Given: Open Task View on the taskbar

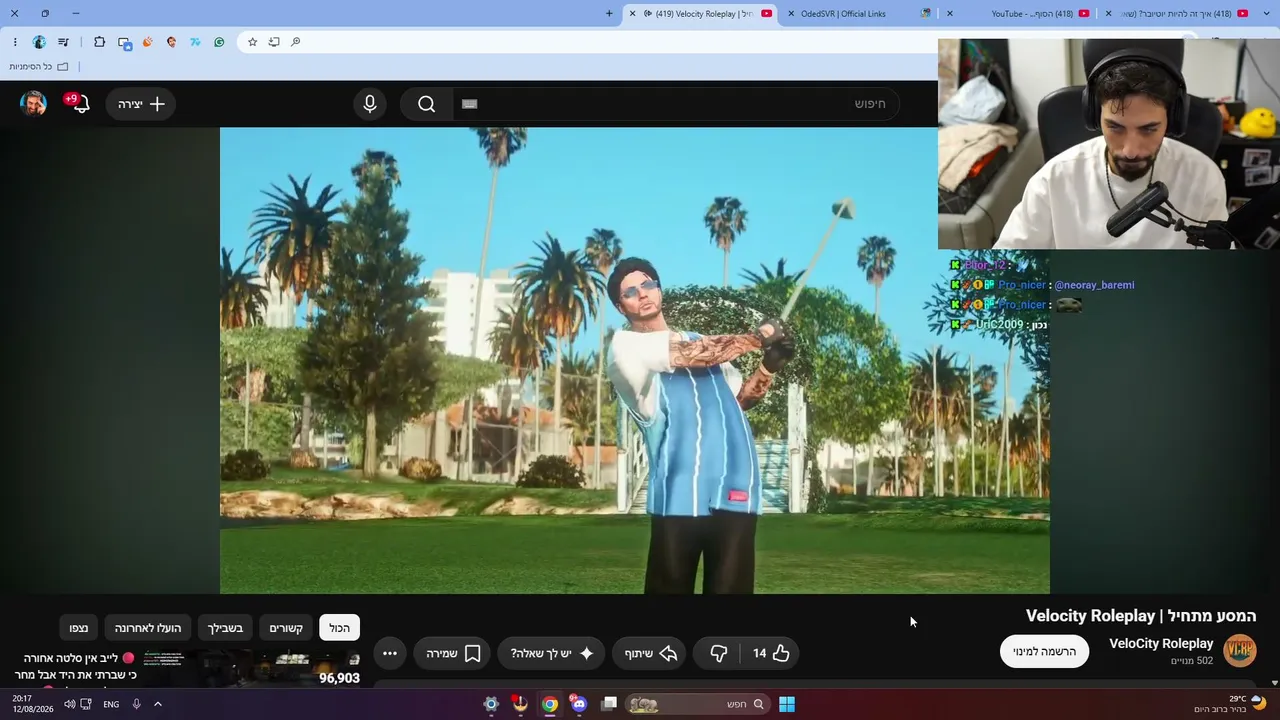Looking at the screenshot, I should click(609, 704).
